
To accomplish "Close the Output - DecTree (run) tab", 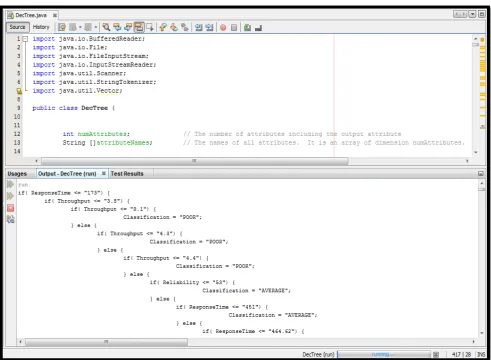I will click(x=104, y=173).
